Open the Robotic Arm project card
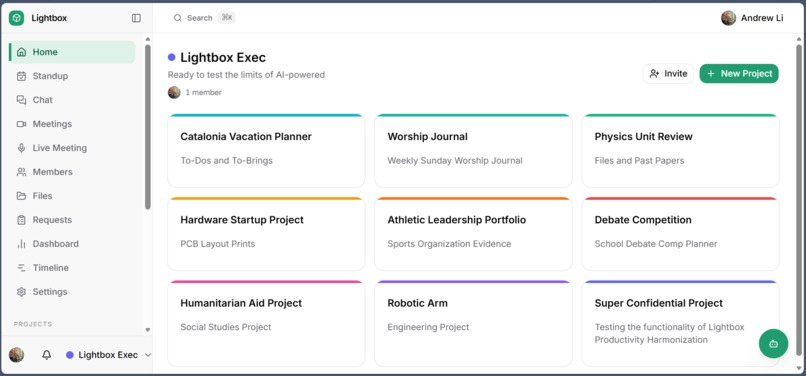This screenshot has width=806, height=376. (x=473, y=323)
